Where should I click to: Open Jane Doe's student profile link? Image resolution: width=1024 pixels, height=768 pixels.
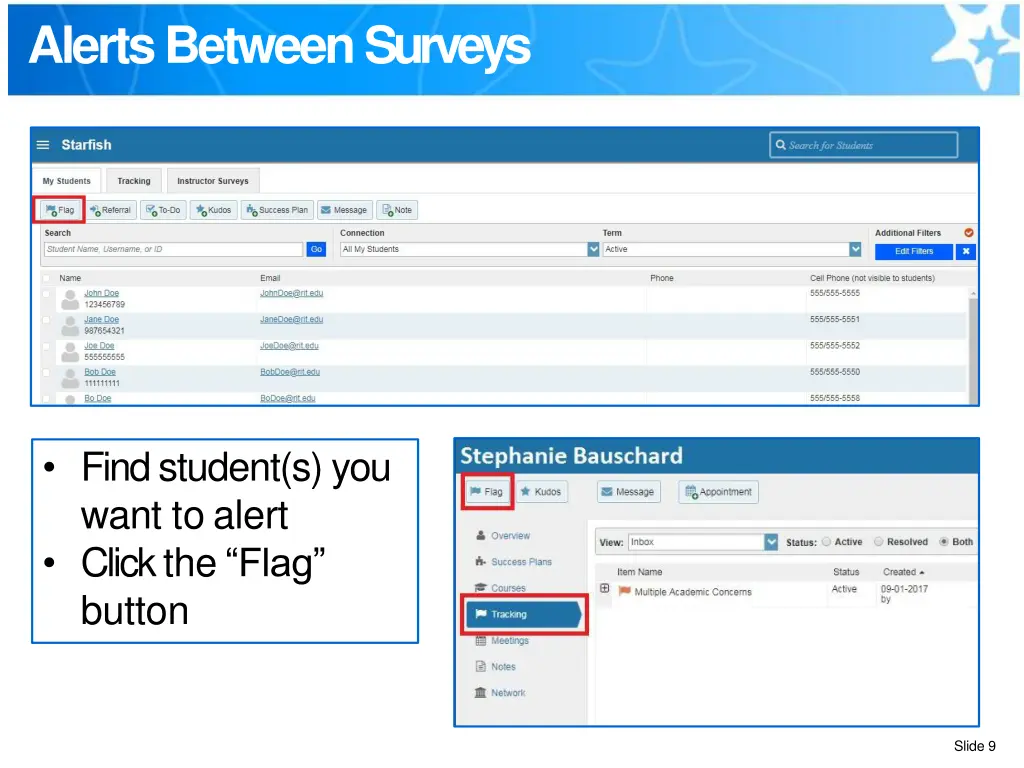click(x=101, y=319)
